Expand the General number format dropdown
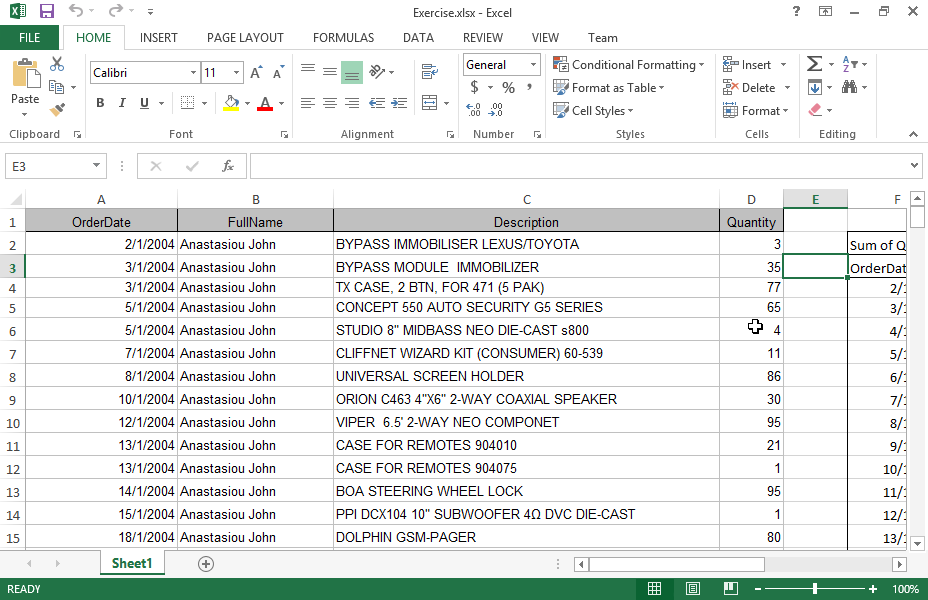 coord(533,65)
